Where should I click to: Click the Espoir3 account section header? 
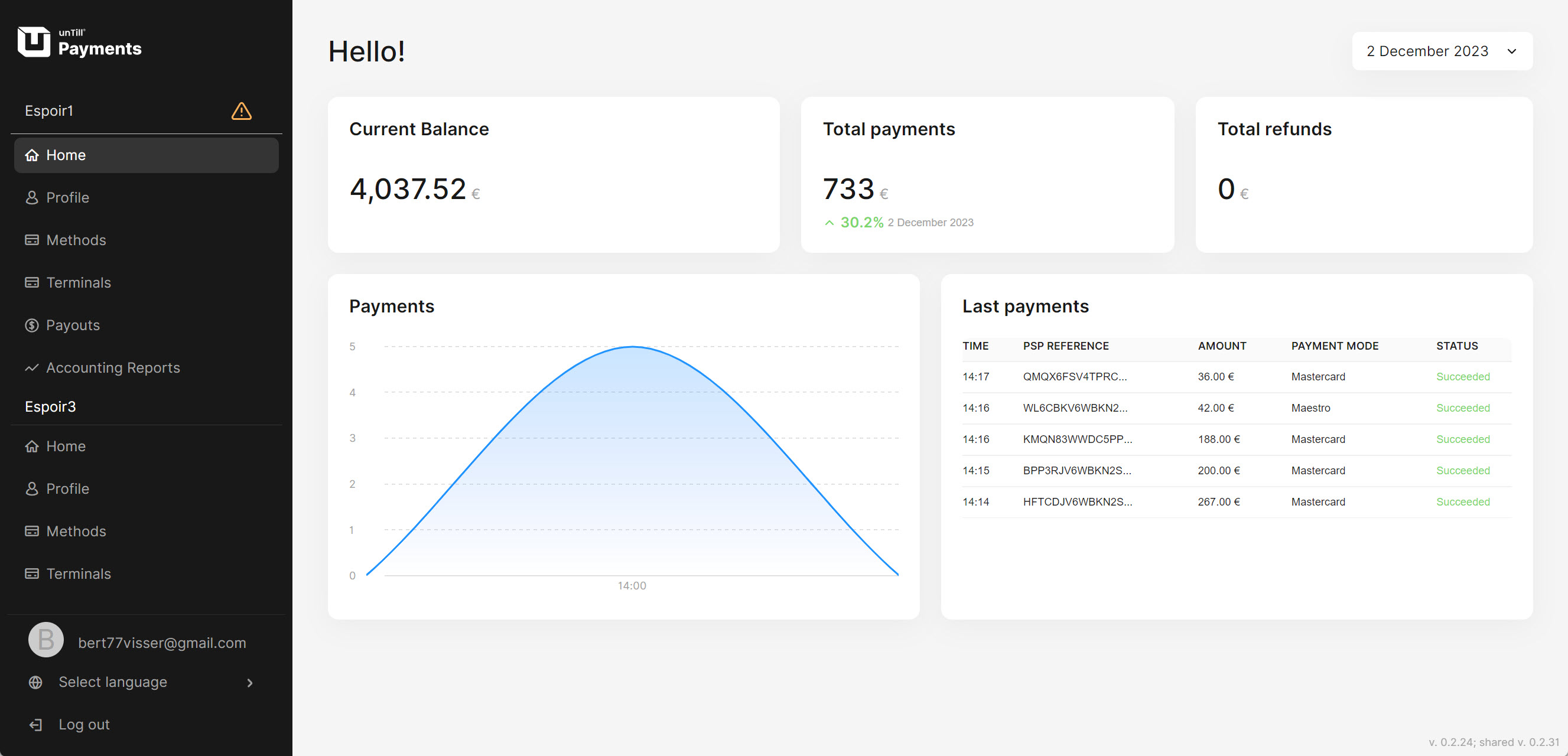(x=51, y=406)
